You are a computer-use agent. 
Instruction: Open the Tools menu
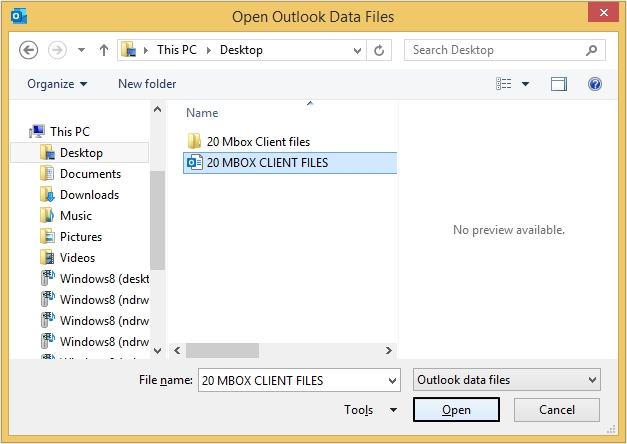point(371,410)
